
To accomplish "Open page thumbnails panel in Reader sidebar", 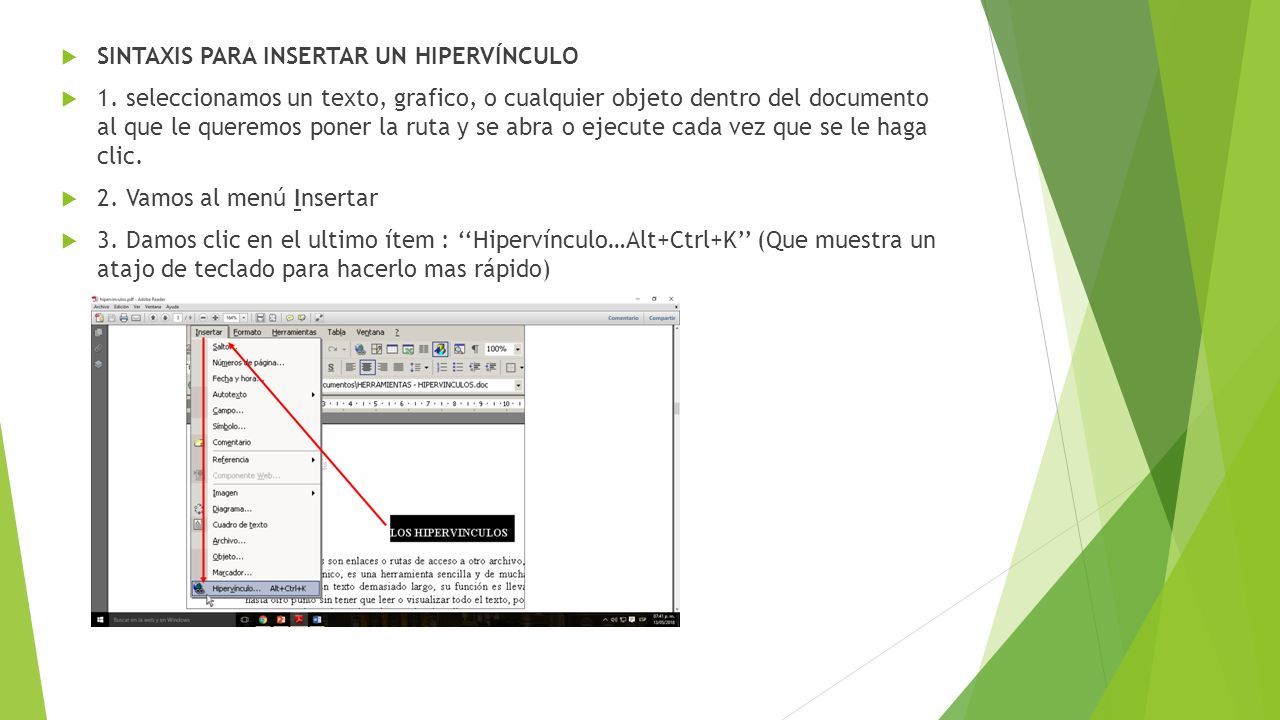I will pos(98,332).
